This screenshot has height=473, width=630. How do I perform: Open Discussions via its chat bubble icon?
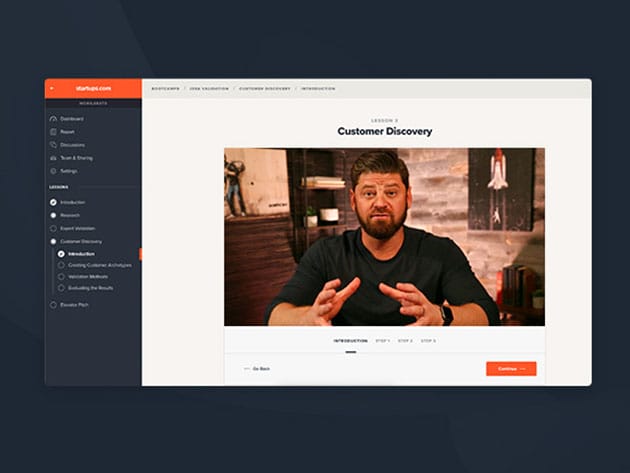click(x=53, y=145)
